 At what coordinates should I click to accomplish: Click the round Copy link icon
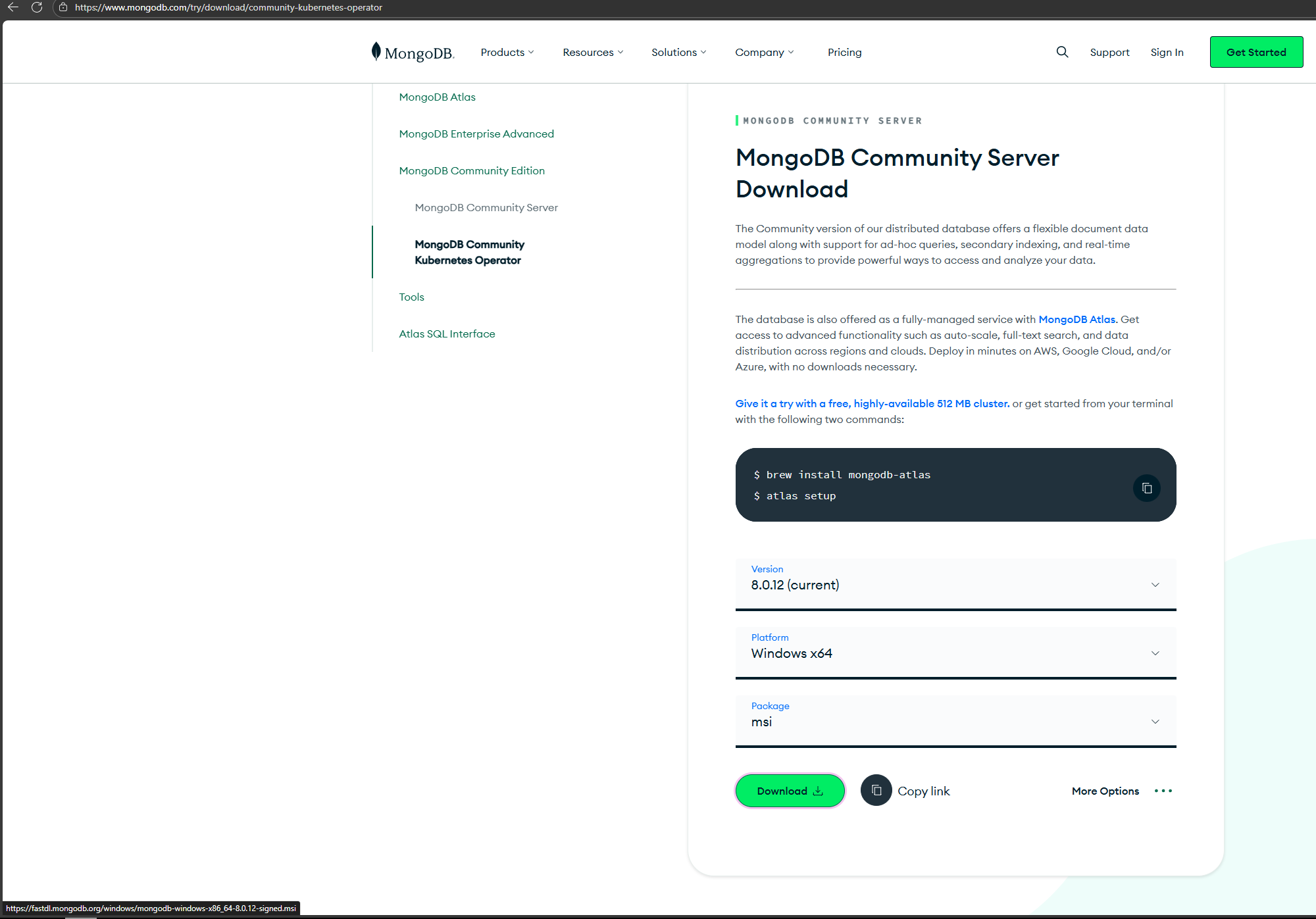click(x=876, y=790)
